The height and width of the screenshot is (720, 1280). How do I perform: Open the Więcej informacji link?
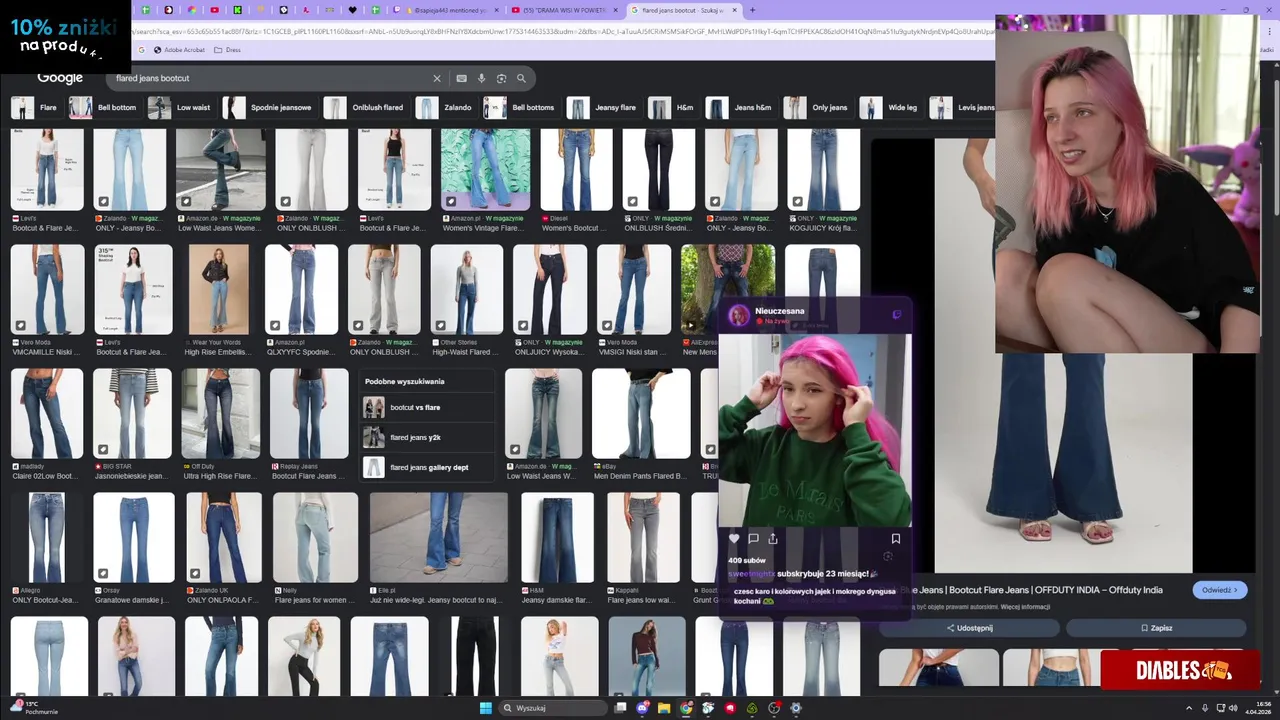pyautogui.click(x=1027, y=606)
